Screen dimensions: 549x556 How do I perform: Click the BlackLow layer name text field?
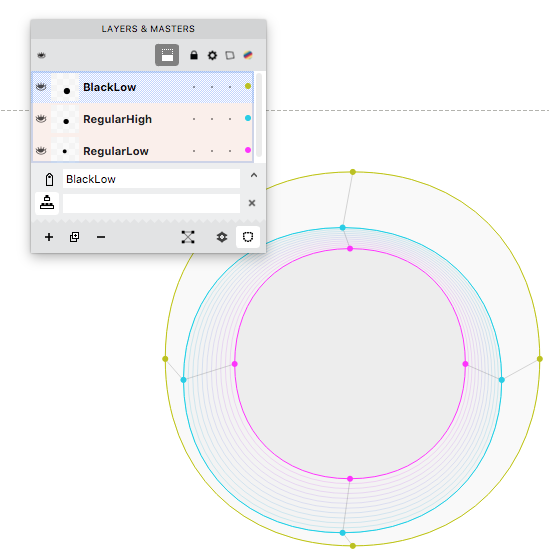(x=151, y=179)
